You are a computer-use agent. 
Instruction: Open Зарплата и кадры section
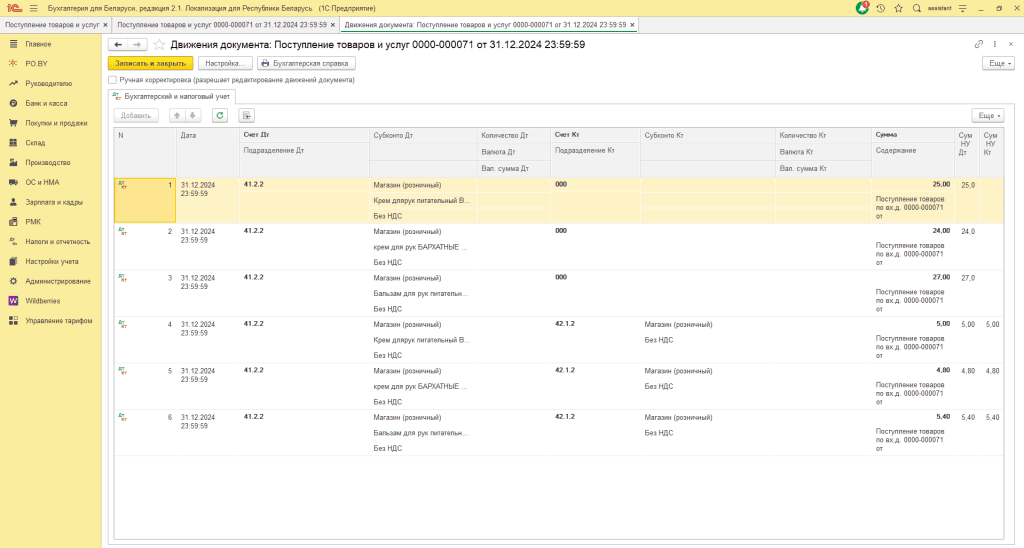point(54,202)
